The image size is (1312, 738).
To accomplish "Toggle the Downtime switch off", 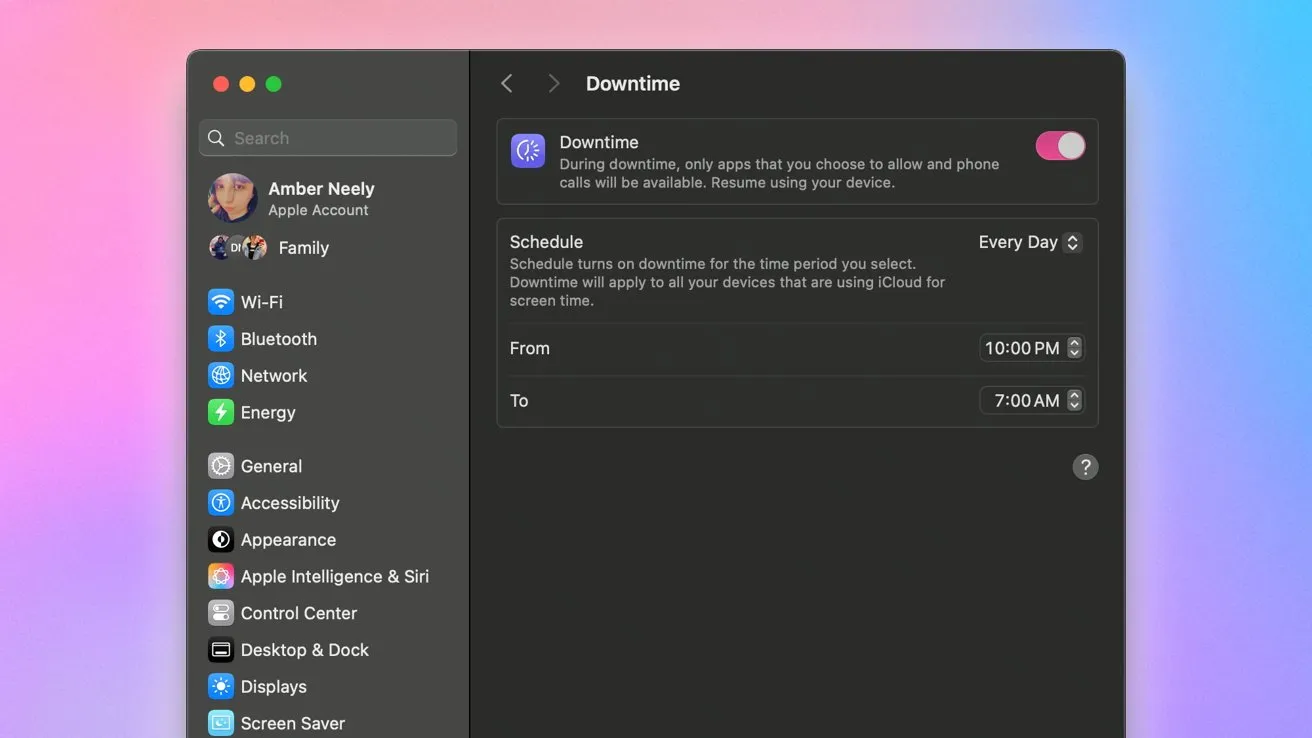I will click(1060, 146).
